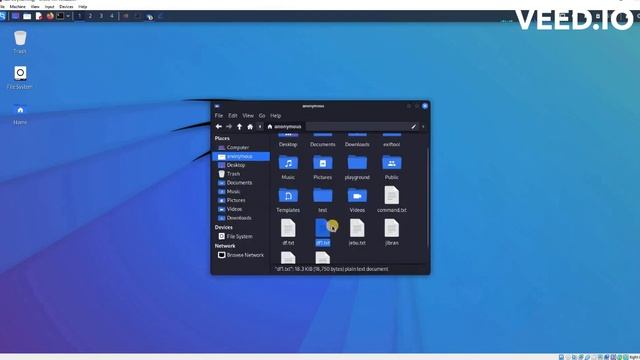Click the file pane vertical scrollbar

tap(427, 198)
